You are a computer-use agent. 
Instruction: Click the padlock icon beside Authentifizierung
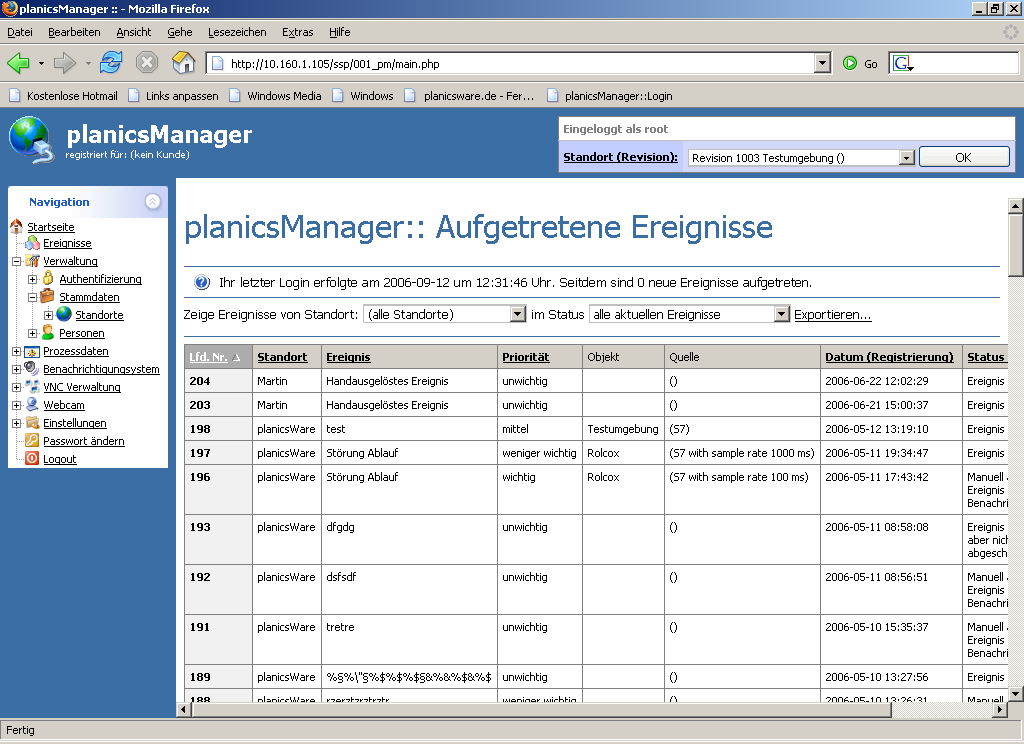[48, 278]
